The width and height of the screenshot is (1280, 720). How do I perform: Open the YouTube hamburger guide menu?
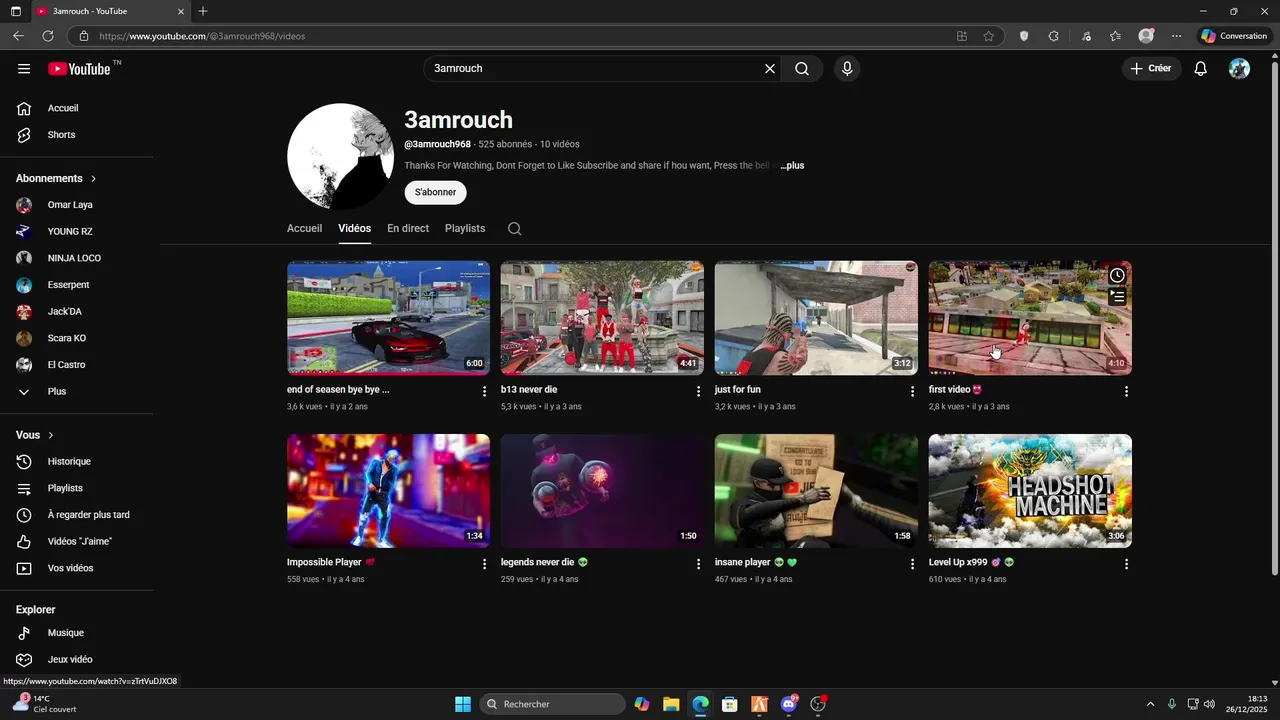click(x=24, y=69)
